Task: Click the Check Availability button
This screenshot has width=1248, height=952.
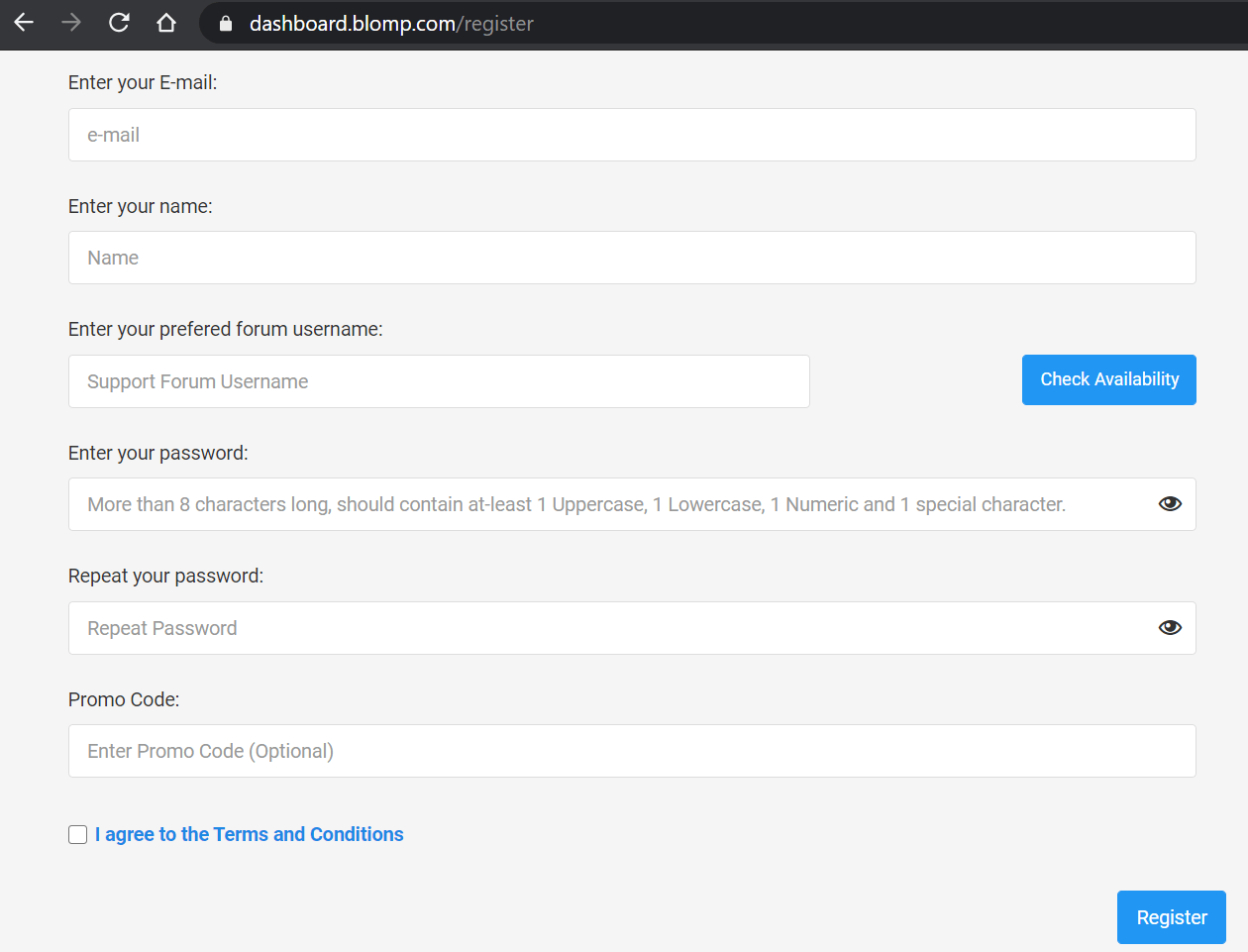Action: click(x=1108, y=379)
